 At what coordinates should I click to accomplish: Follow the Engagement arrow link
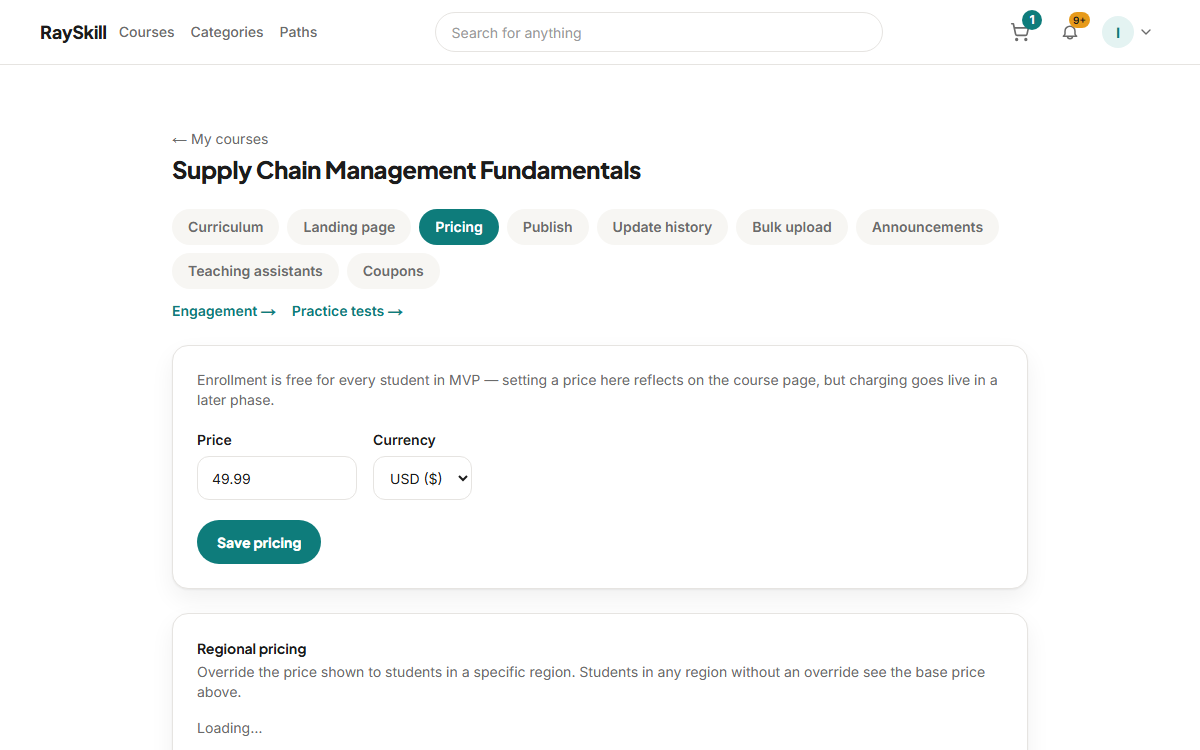point(224,311)
